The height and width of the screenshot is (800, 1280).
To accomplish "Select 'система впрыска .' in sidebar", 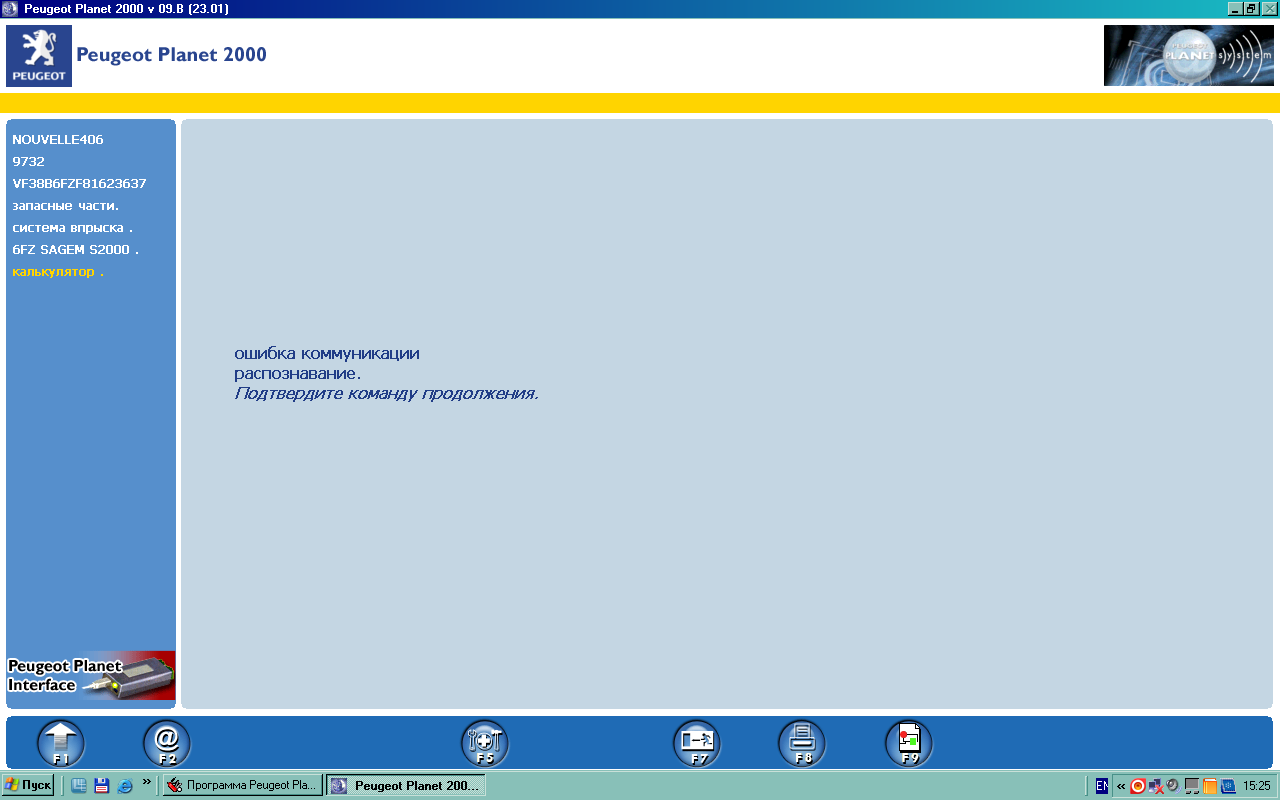I will [x=73, y=228].
